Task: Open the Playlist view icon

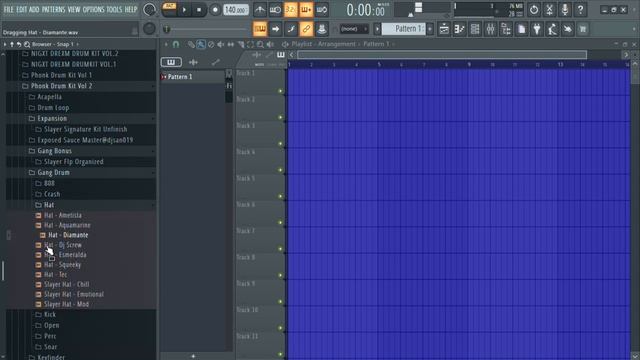Action: pyautogui.click(x=444, y=29)
